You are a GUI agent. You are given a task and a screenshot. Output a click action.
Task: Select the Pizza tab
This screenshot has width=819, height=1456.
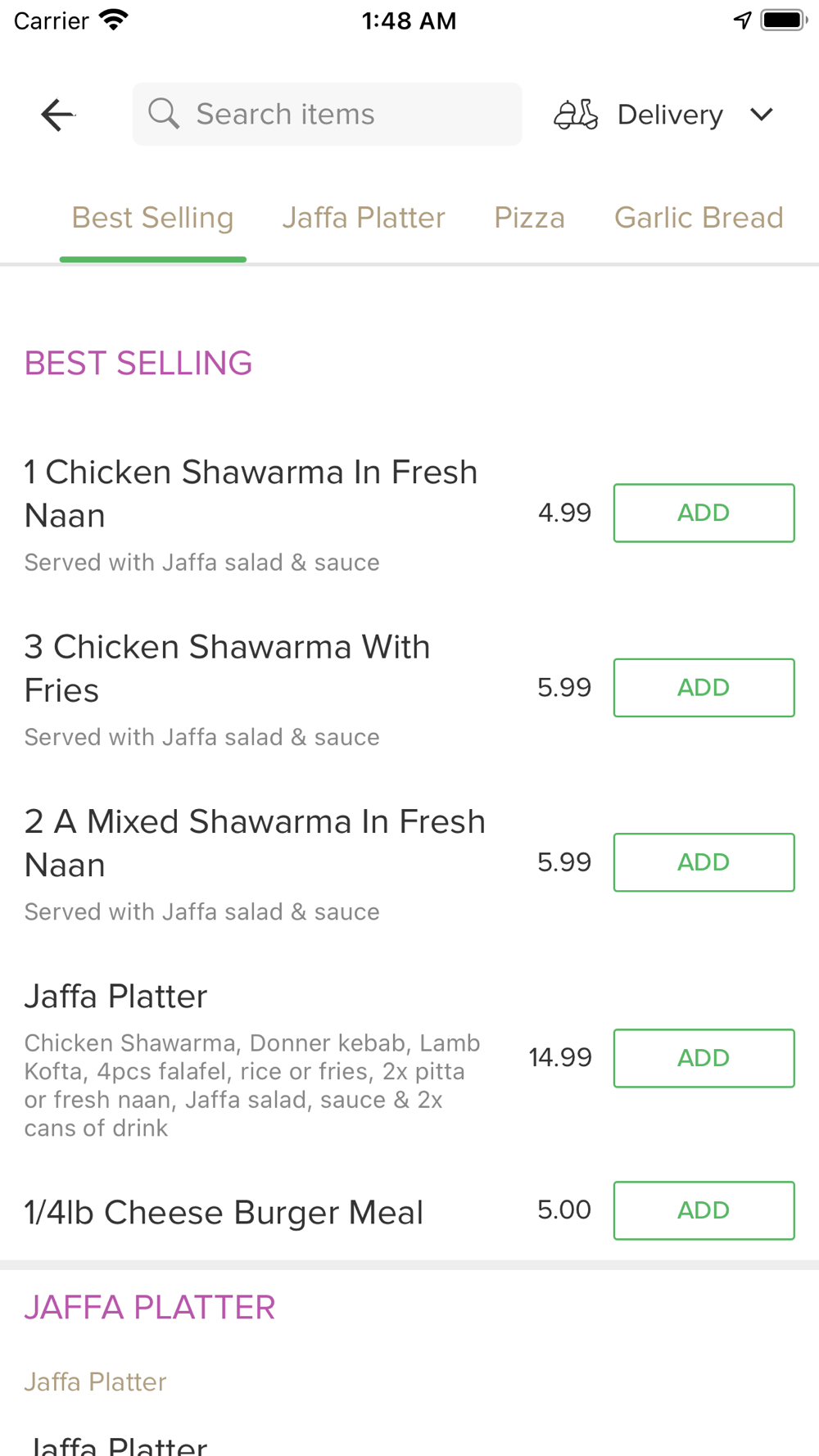click(530, 218)
